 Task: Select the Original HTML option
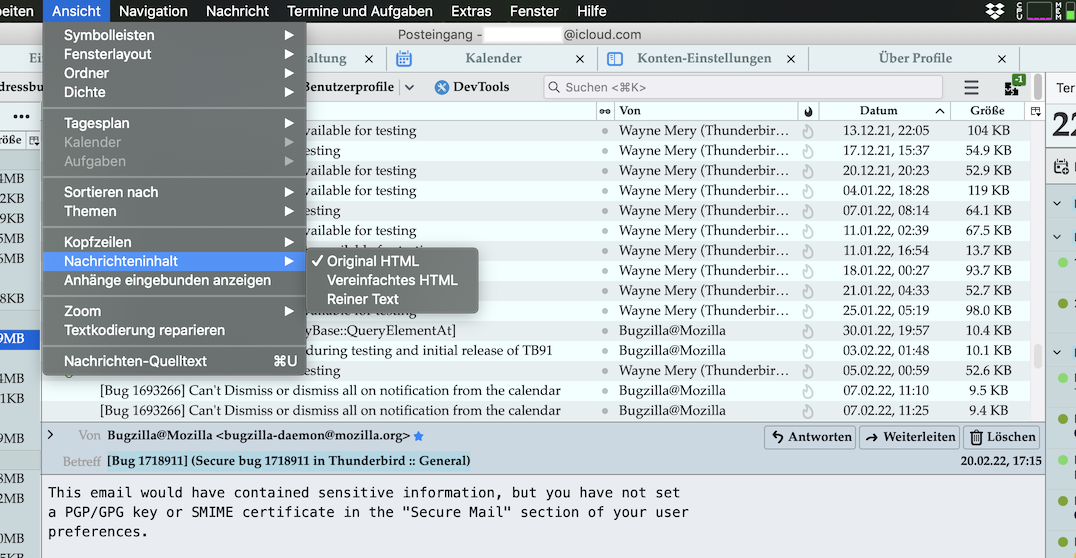tap(373, 261)
